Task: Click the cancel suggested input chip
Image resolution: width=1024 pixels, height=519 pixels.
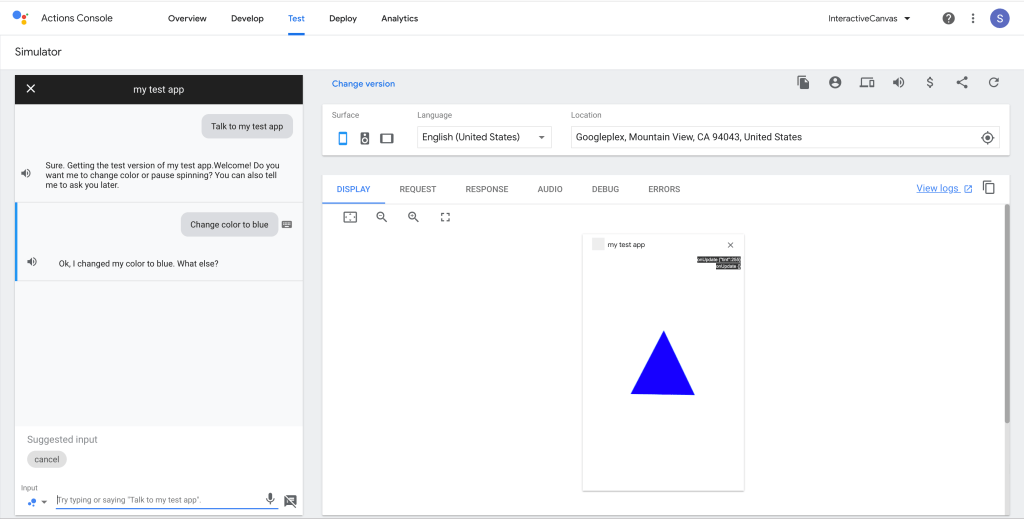Action: [47, 460]
